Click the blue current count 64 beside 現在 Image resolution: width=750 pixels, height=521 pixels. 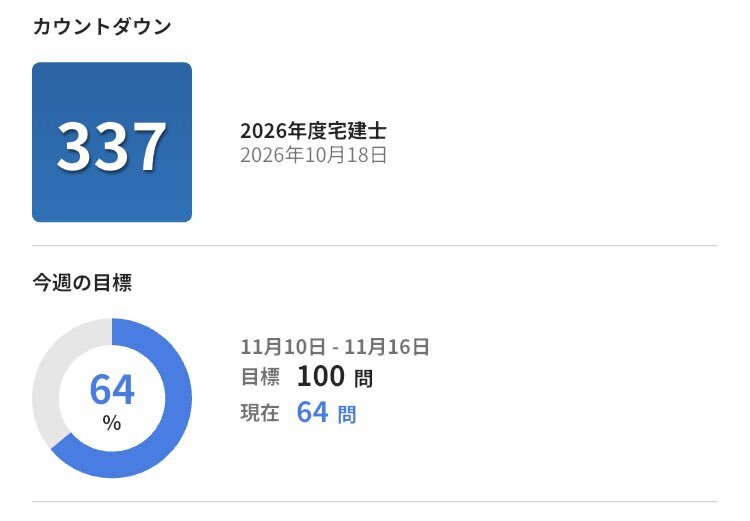312,412
